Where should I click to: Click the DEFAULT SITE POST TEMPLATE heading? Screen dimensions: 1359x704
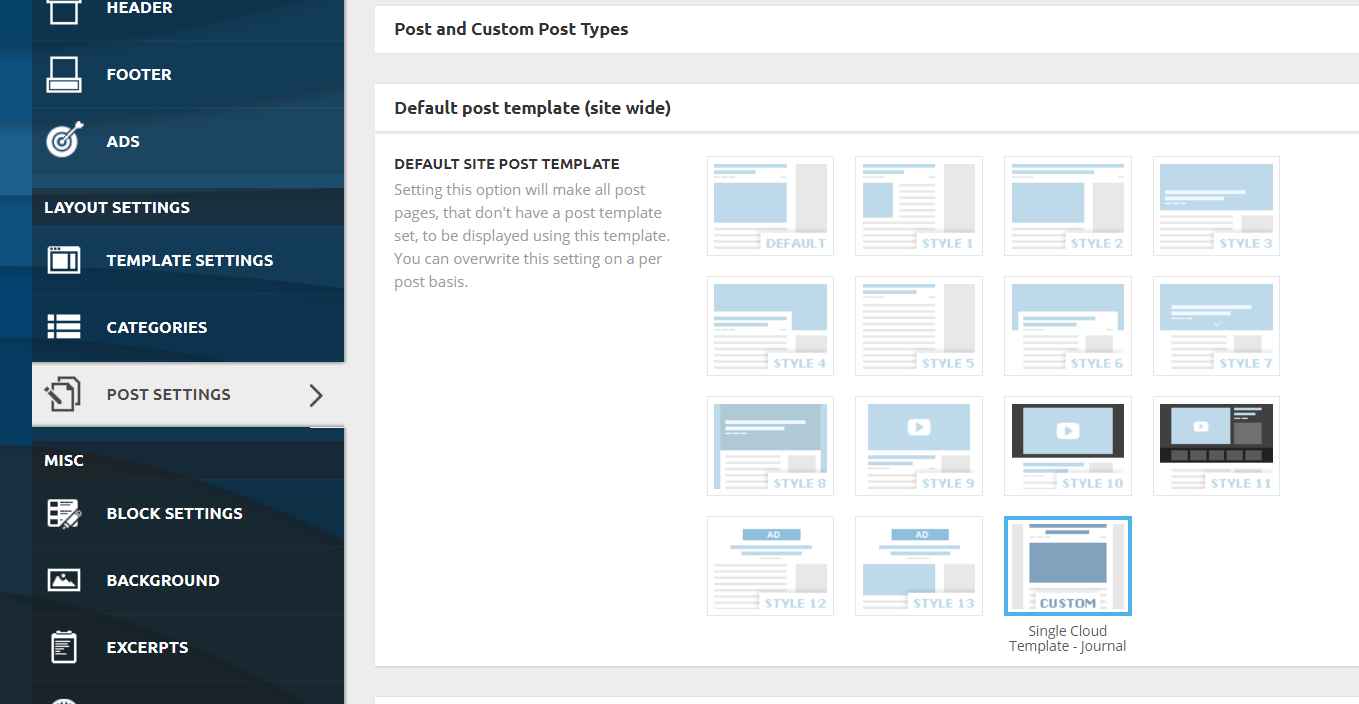coord(507,164)
